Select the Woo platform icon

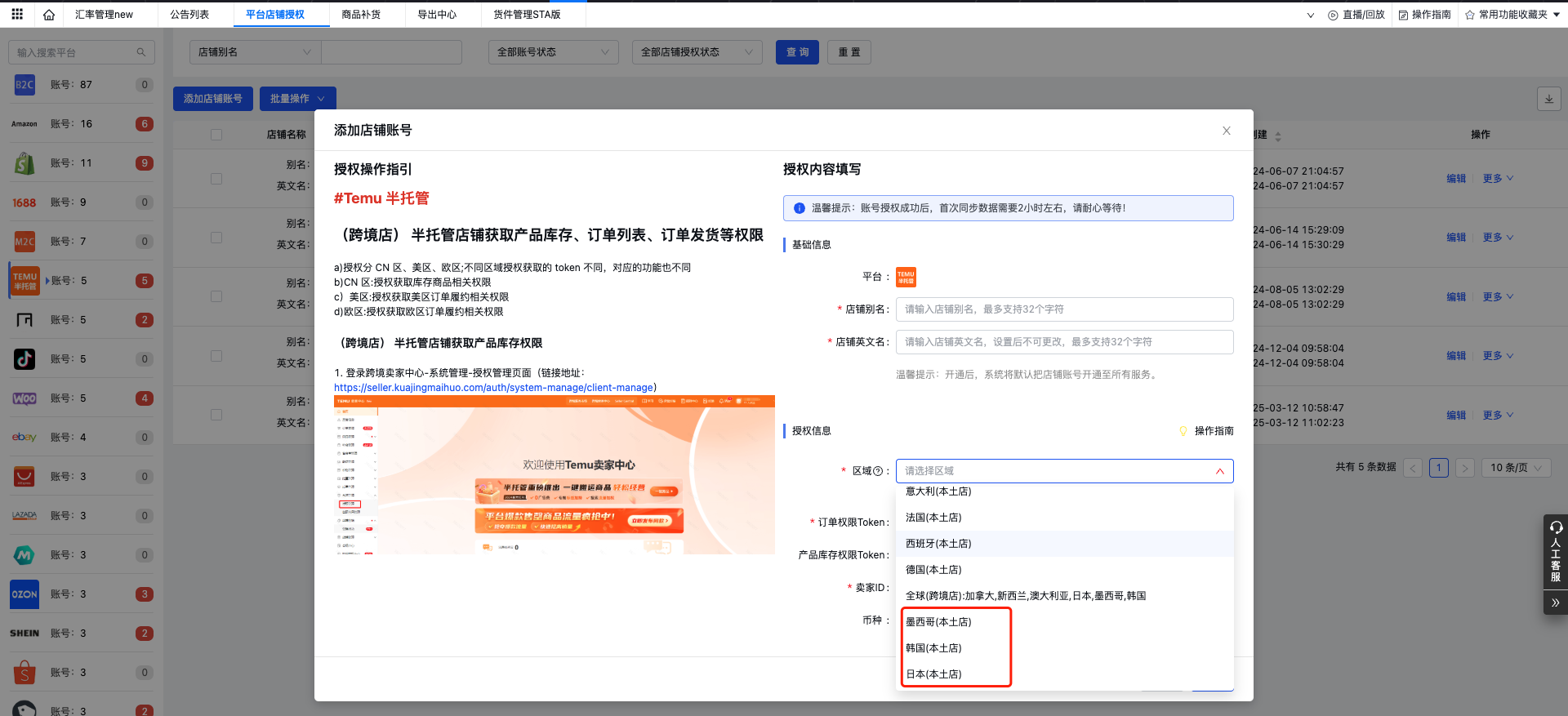tap(24, 398)
